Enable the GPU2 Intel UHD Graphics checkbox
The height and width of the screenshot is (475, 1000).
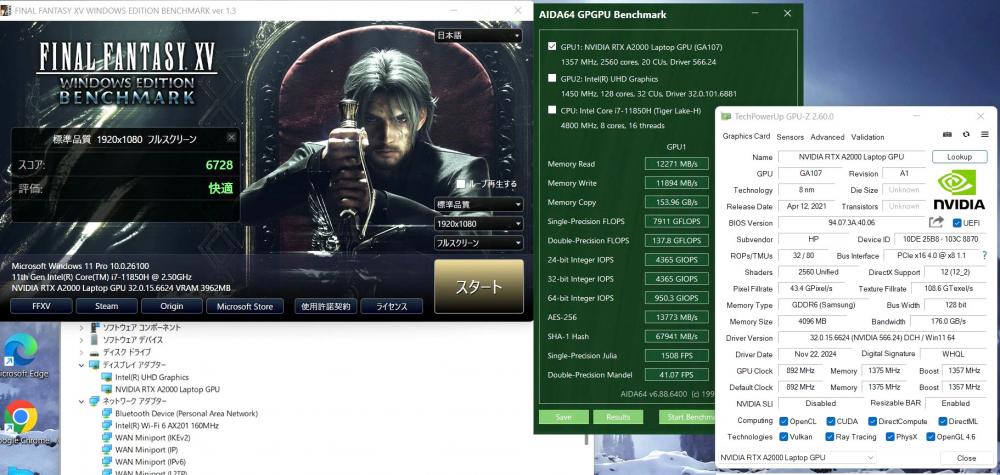(553, 78)
